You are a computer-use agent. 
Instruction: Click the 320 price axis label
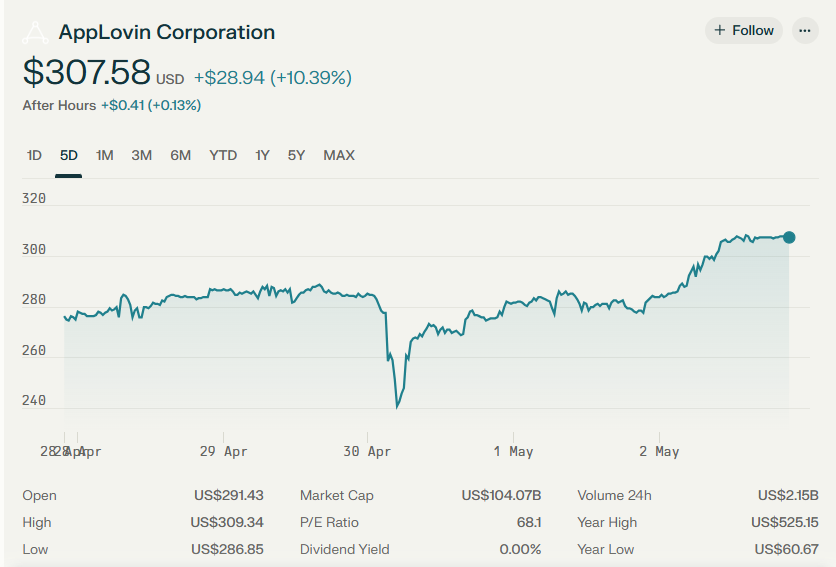point(34,198)
